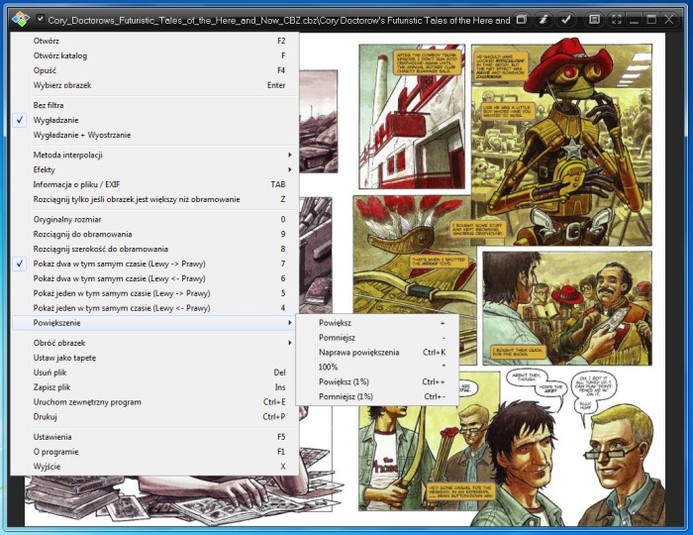693x535 pixels.
Task: Choose Usuń plik from menu
Action: point(155,372)
